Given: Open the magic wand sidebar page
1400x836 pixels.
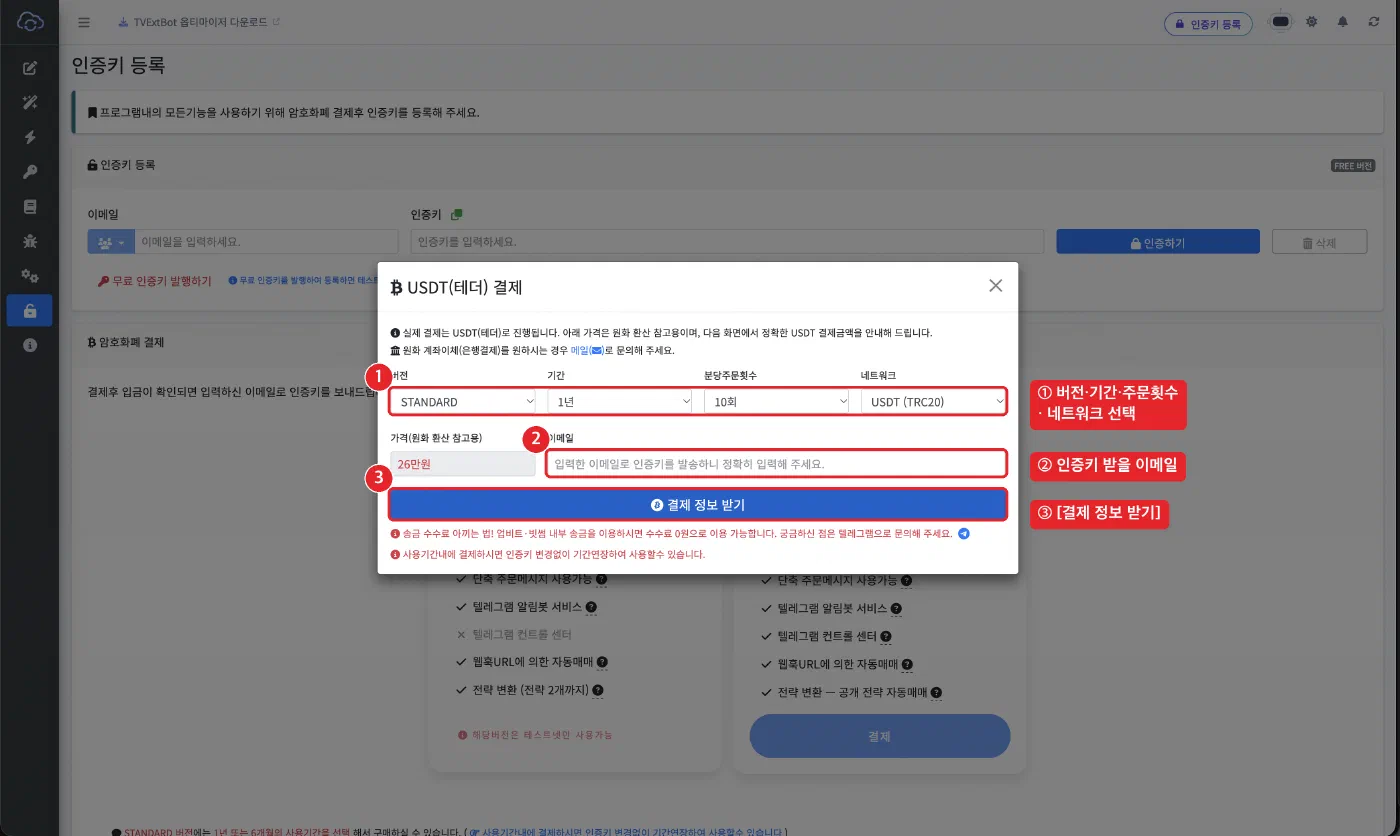Looking at the screenshot, I should (x=30, y=103).
